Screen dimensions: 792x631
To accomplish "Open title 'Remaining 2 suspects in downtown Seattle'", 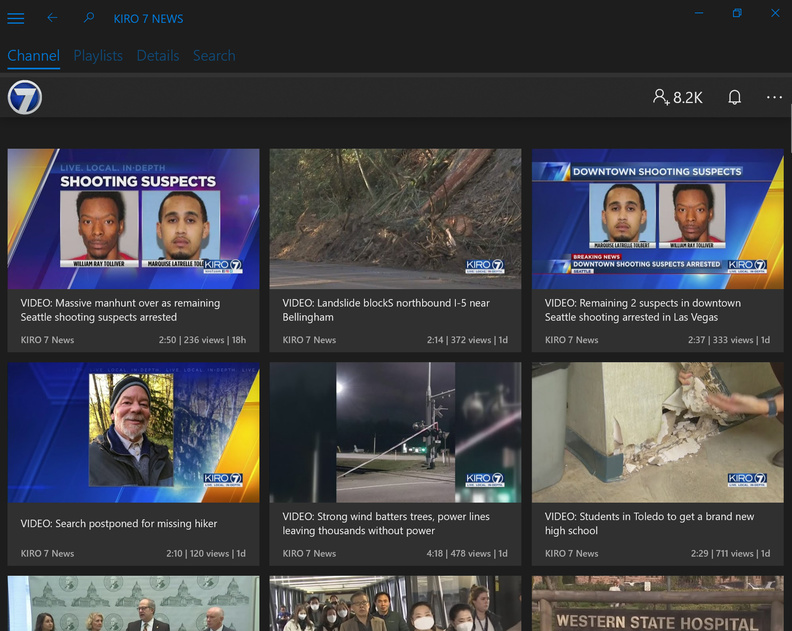I will (642, 310).
